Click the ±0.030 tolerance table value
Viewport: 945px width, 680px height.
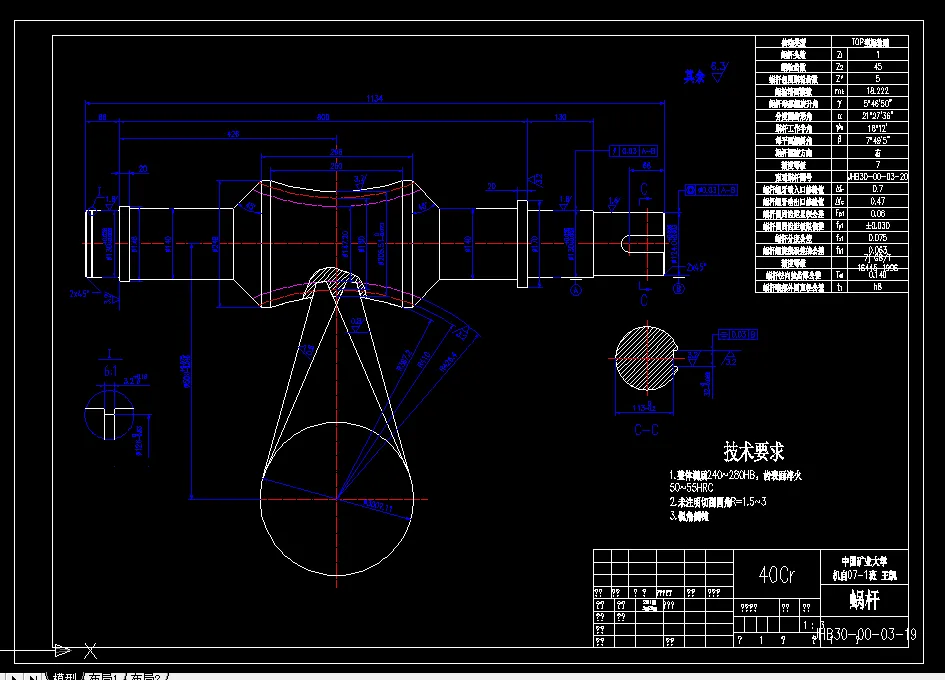(x=878, y=225)
